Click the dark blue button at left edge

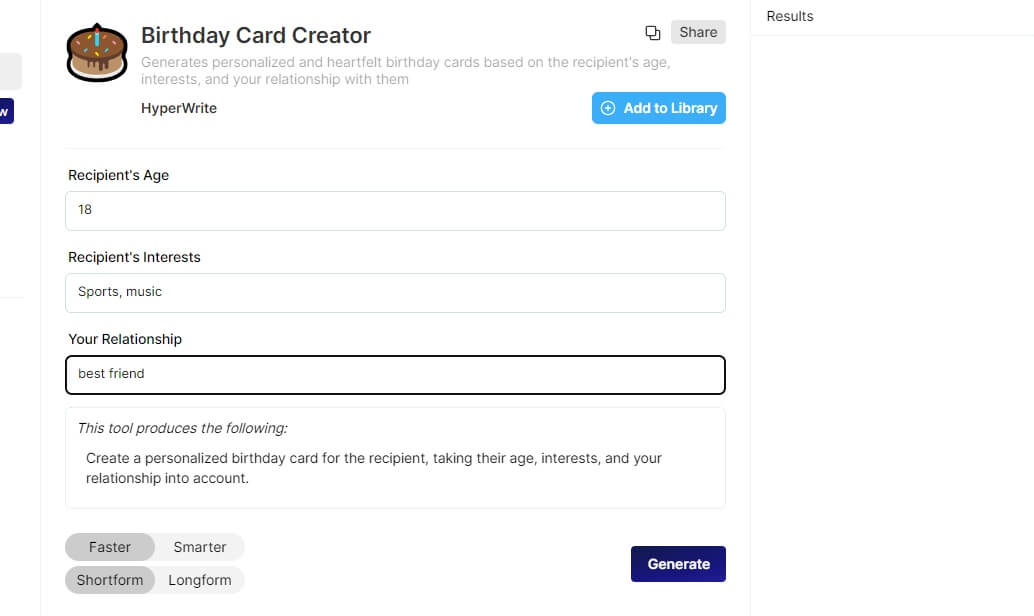pyautogui.click(x=6, y=111)
